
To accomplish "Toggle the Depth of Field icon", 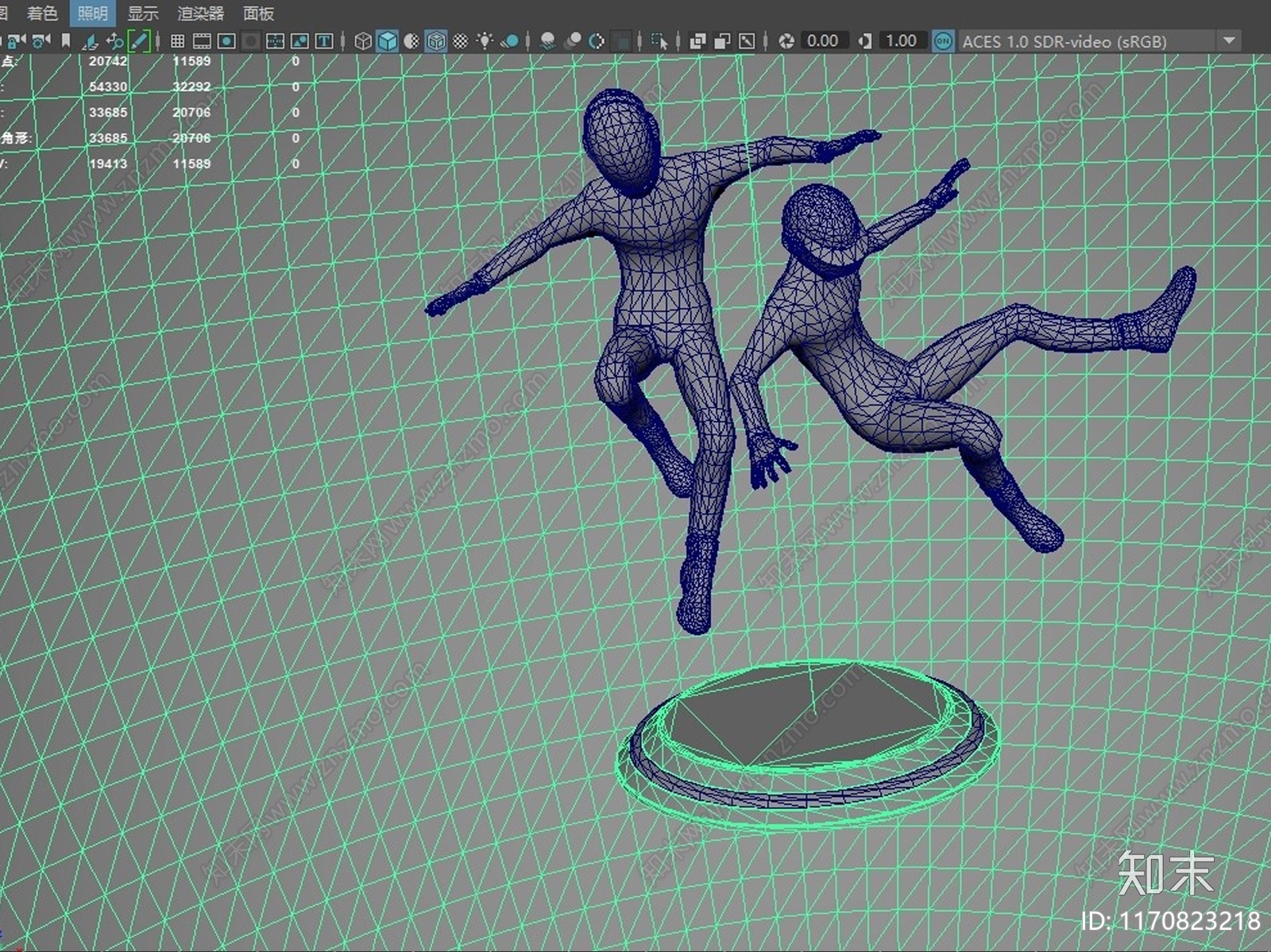I will 621,40.
